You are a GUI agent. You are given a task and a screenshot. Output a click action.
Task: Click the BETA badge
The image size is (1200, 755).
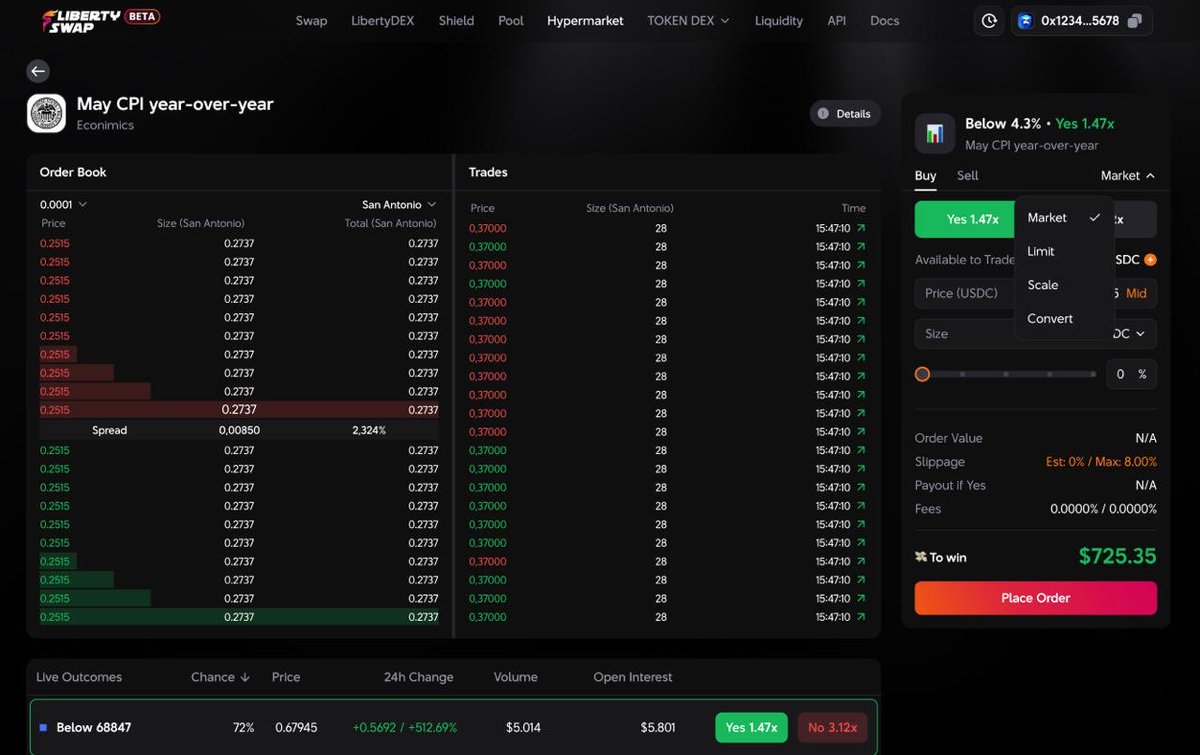coord(142,17)
